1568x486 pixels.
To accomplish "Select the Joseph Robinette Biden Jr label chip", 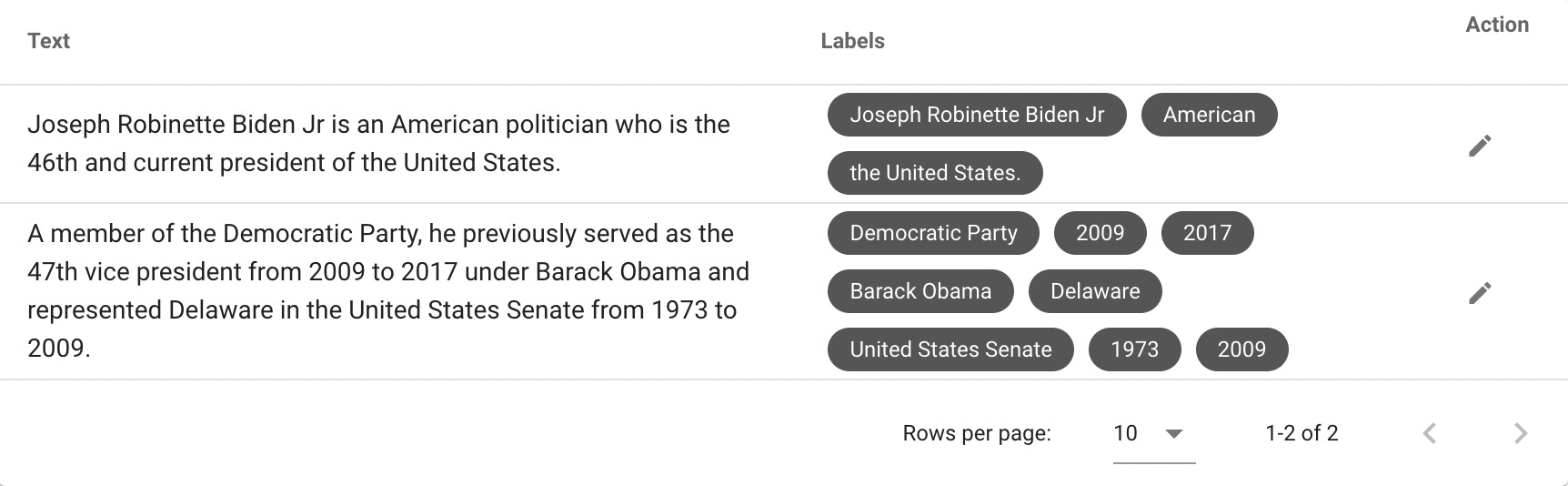I will [x=977, y=116].
